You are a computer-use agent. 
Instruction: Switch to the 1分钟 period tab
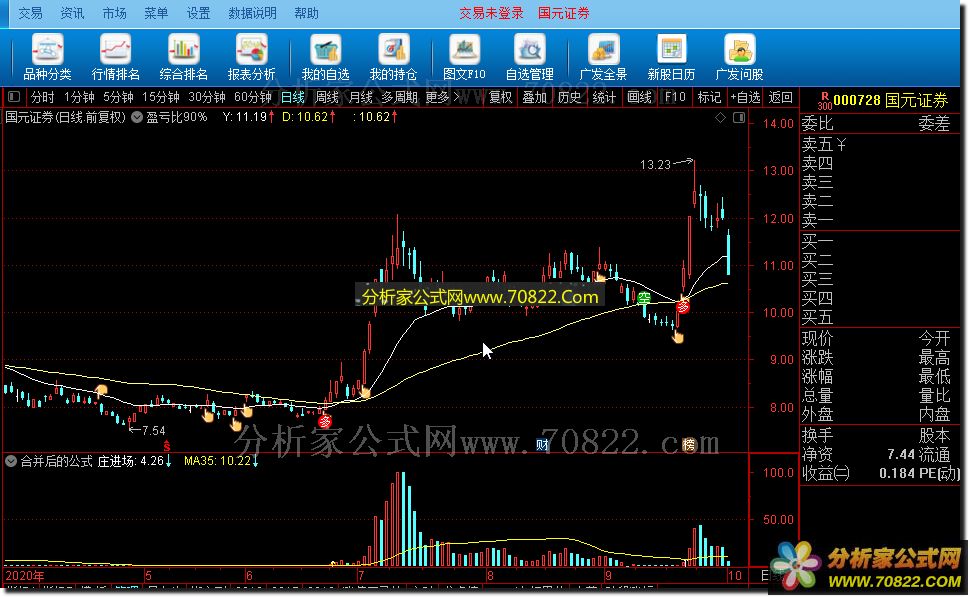click(x=79, y=97)
